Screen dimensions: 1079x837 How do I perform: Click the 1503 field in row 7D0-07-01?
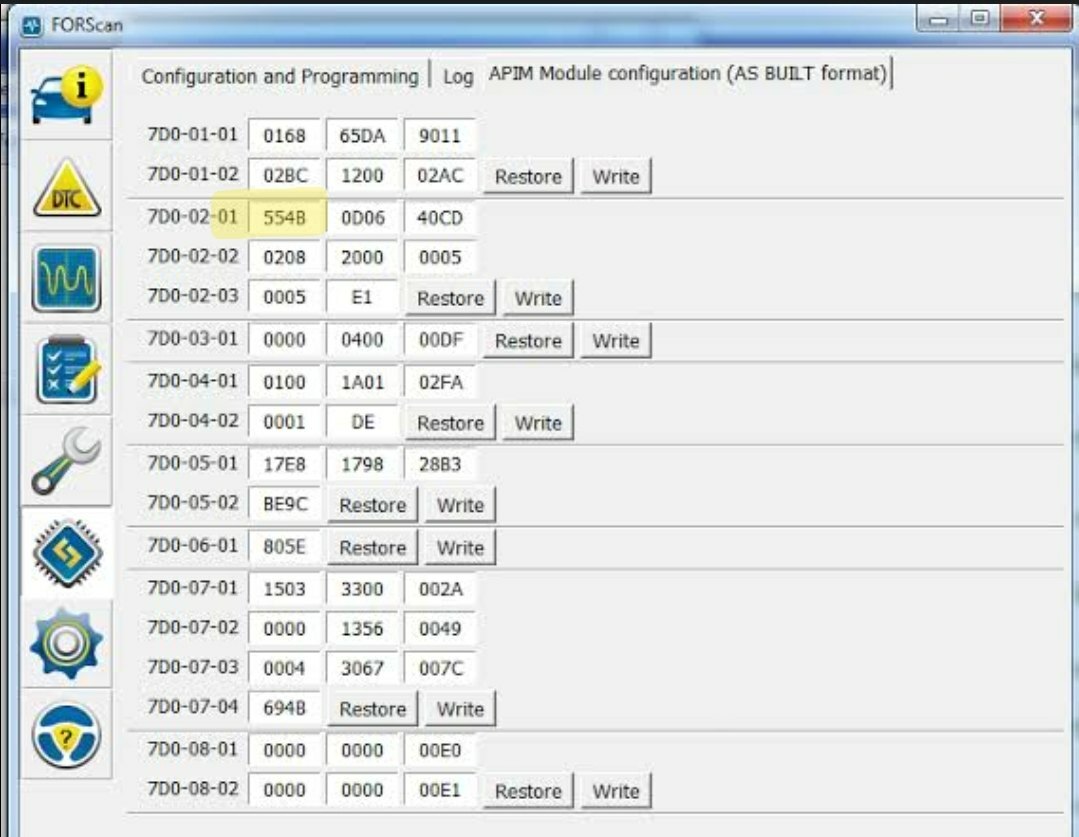[284, 589]
